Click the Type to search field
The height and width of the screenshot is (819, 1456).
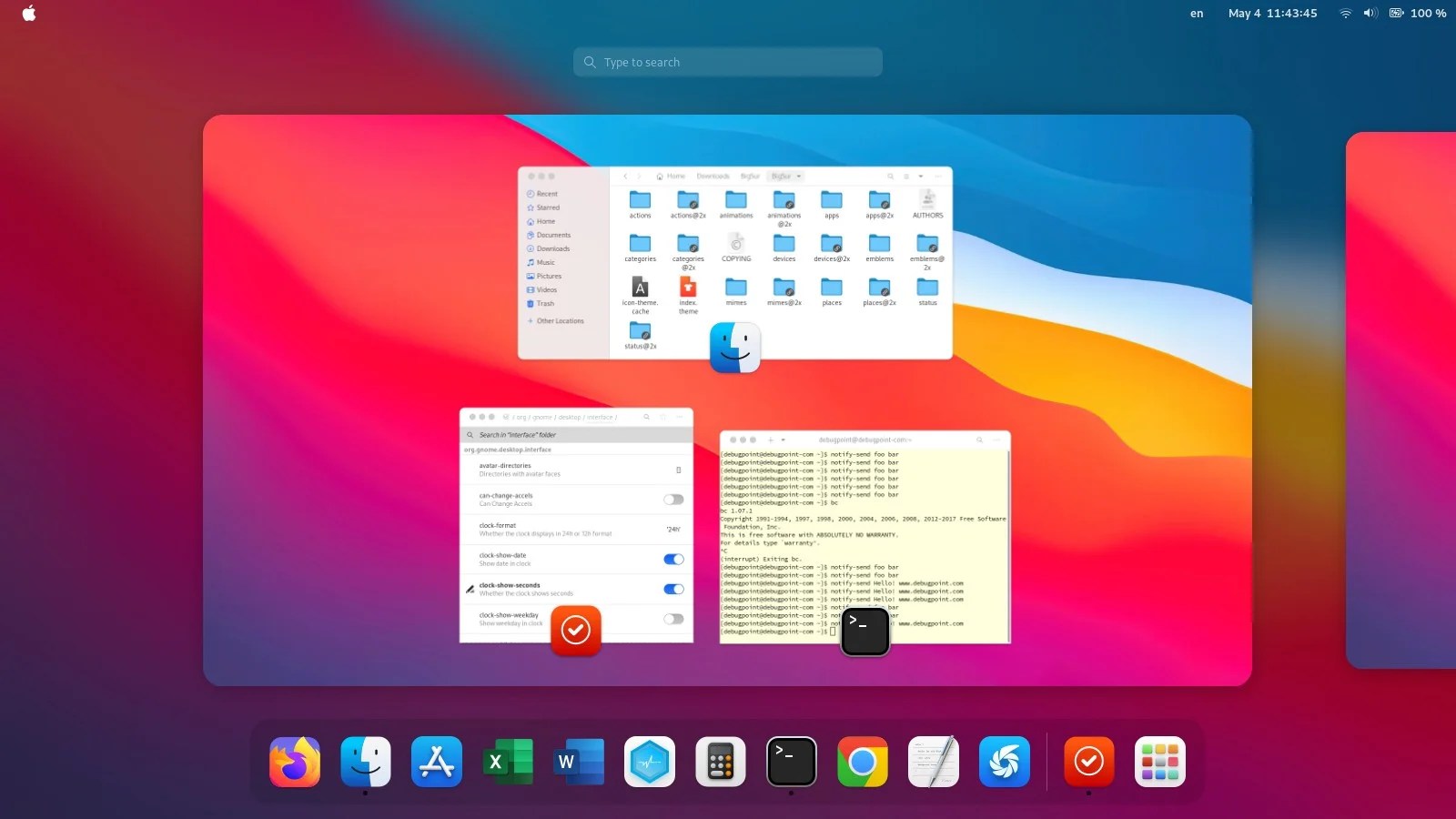(727, 62)
